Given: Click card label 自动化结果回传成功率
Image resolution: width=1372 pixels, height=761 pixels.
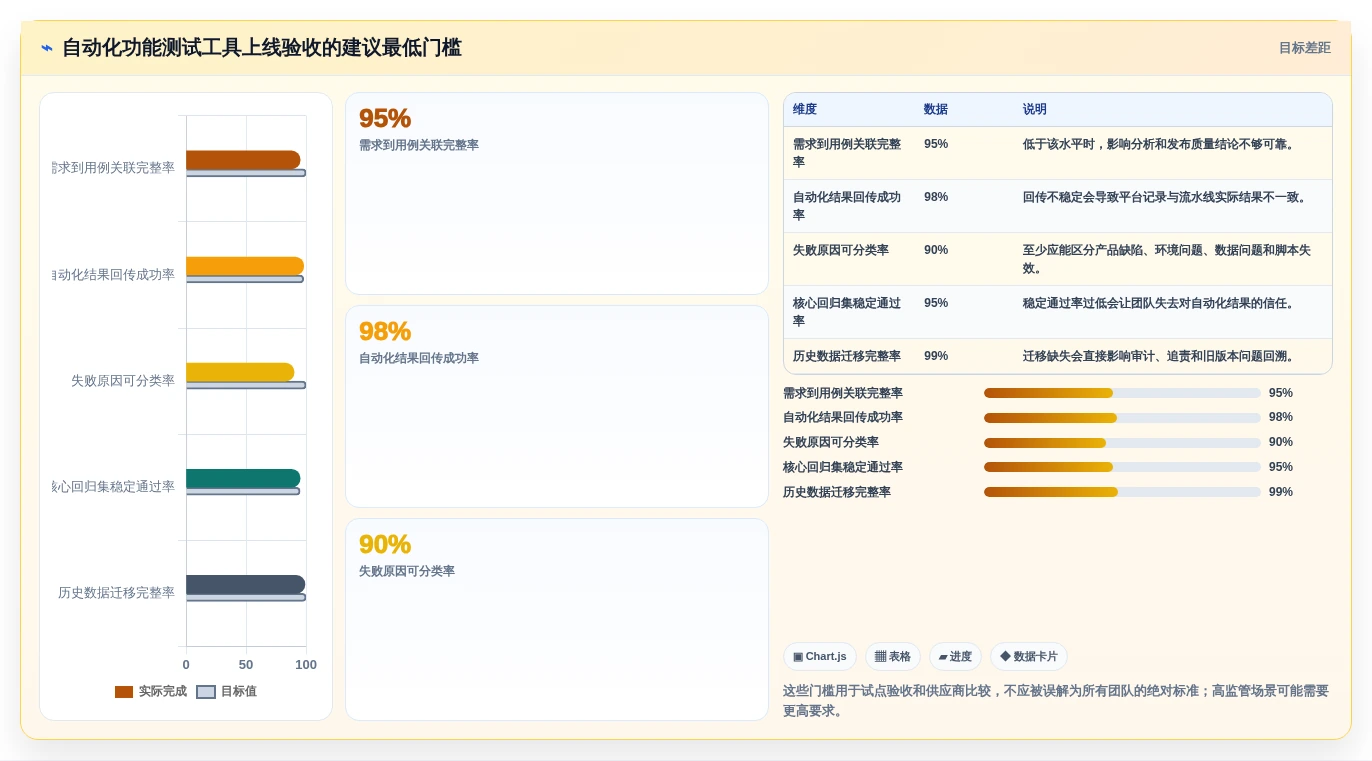Looking at the screenshot, I should pyautogui.click(x=419, y=358).
